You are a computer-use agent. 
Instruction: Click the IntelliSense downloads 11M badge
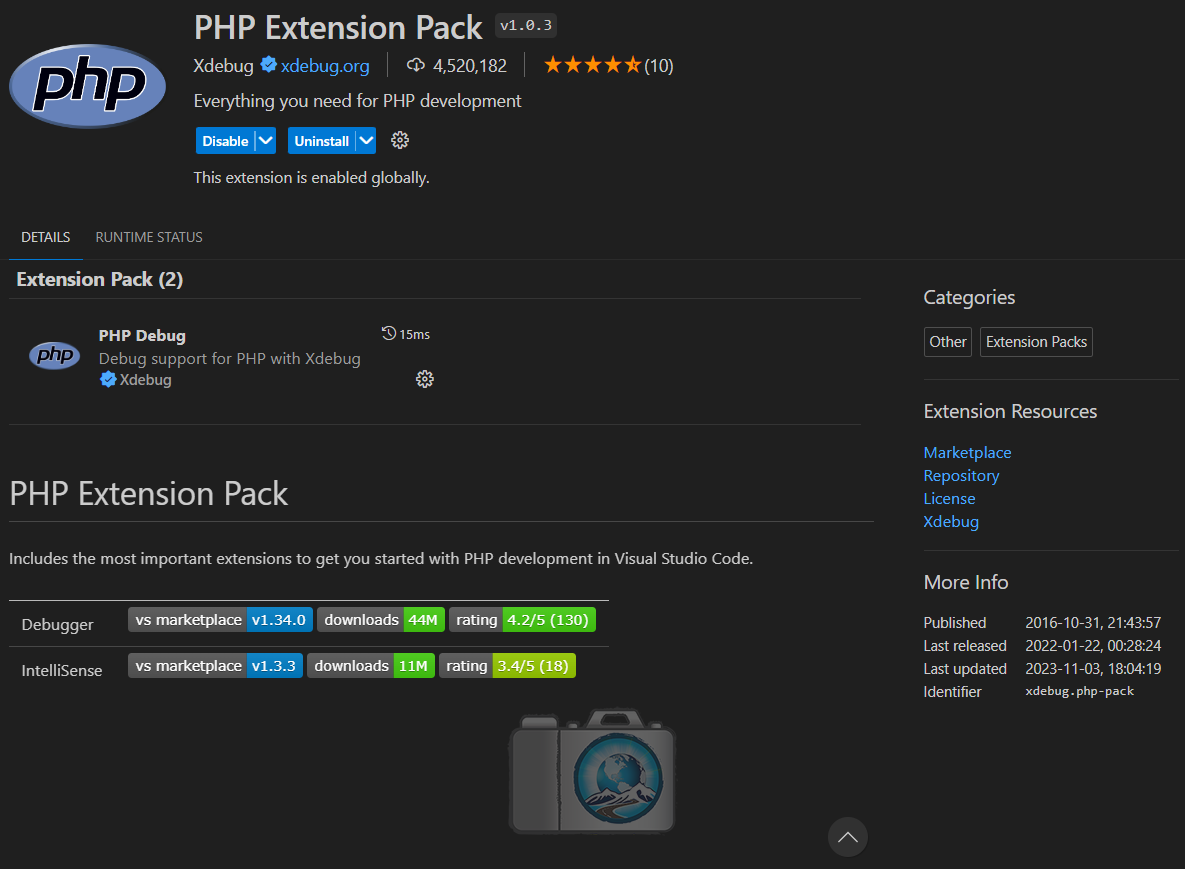pyautogui.click(x=371, y=666)
